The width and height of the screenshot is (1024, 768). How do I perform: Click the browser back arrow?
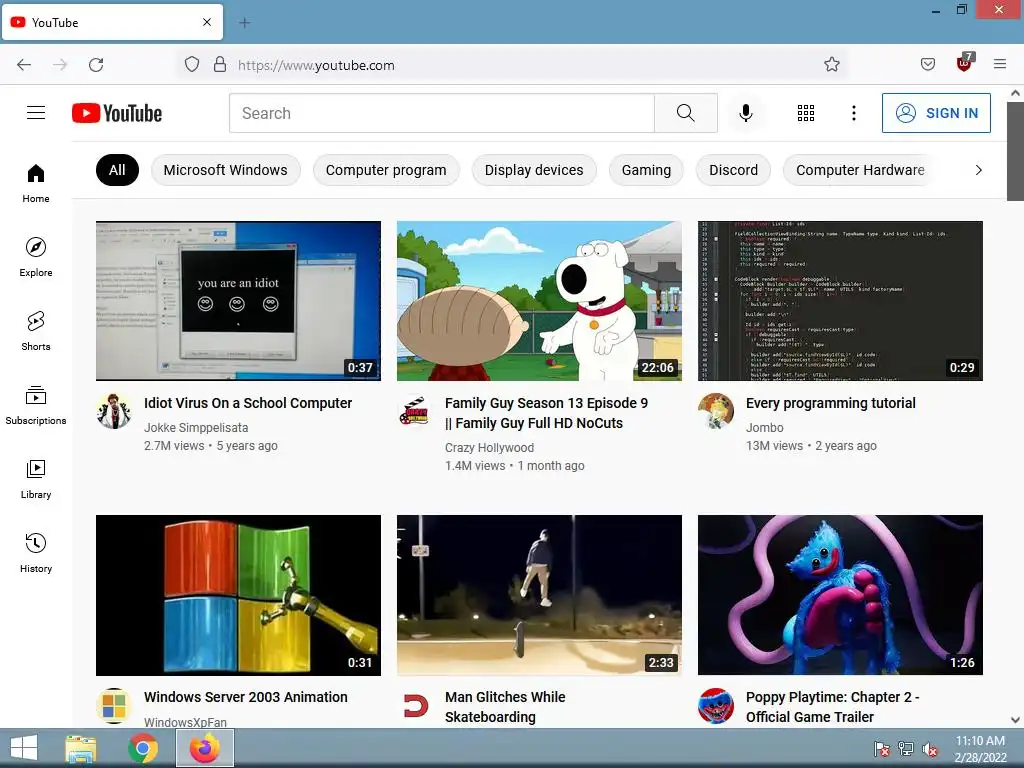click(24, 65)
